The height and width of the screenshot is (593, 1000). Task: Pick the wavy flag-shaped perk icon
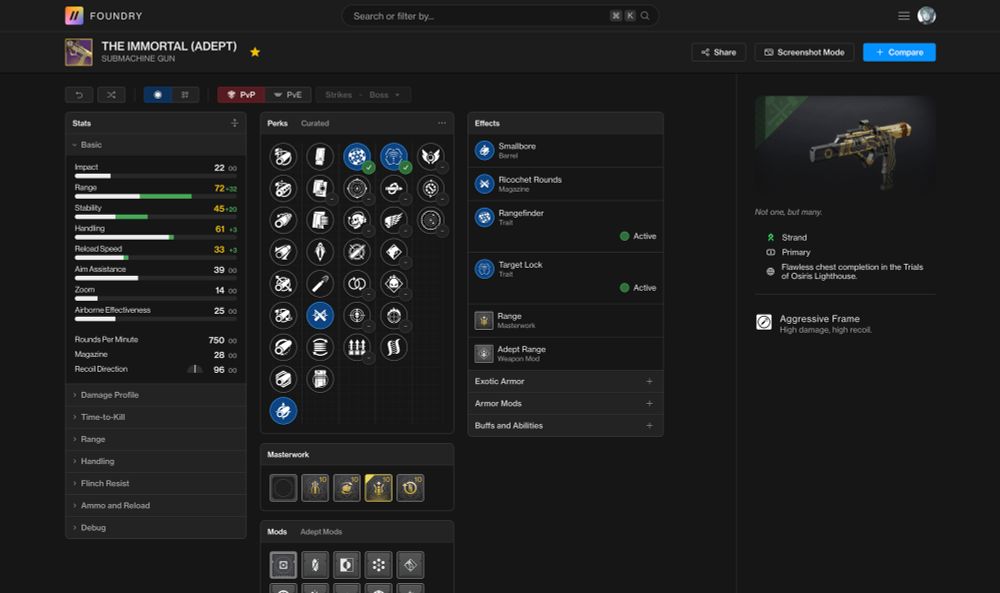click(394, 348)
